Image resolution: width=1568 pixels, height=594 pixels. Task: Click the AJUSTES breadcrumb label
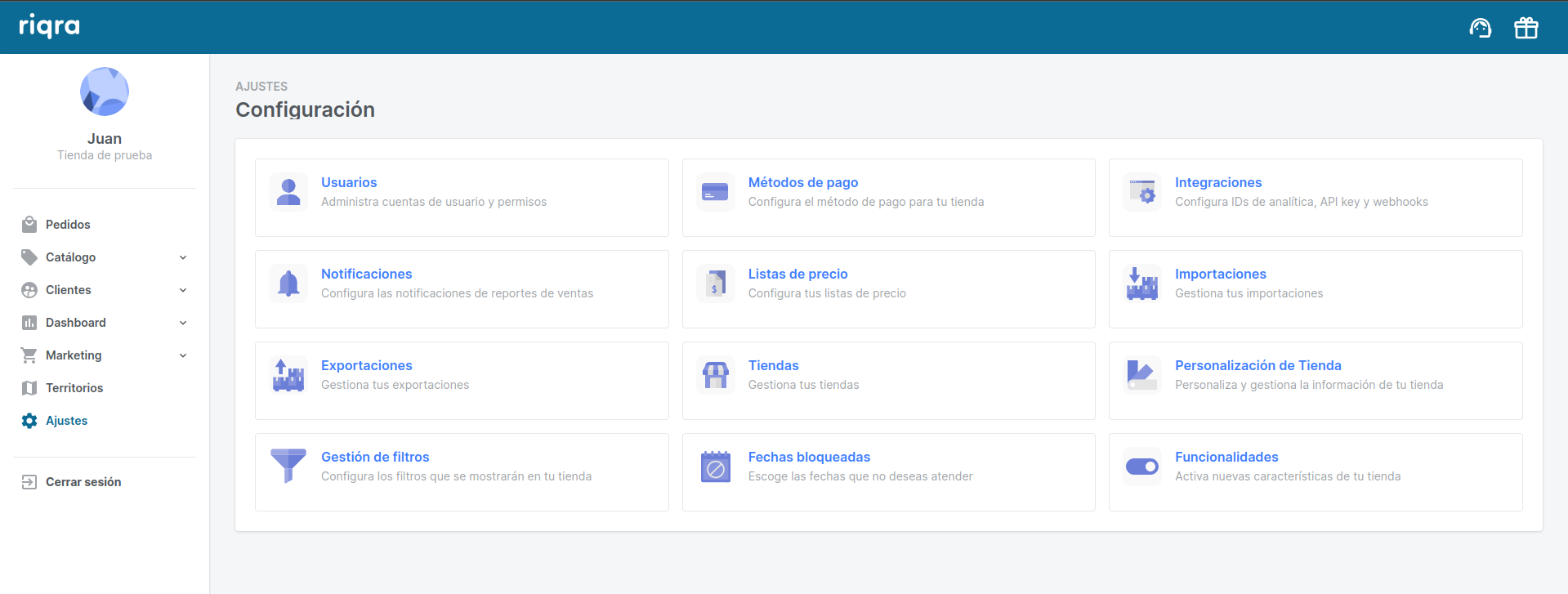261,87
